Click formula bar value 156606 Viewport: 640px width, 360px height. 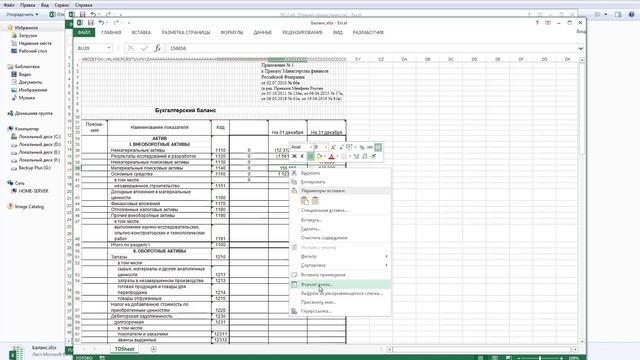click(x=178, y=48)
